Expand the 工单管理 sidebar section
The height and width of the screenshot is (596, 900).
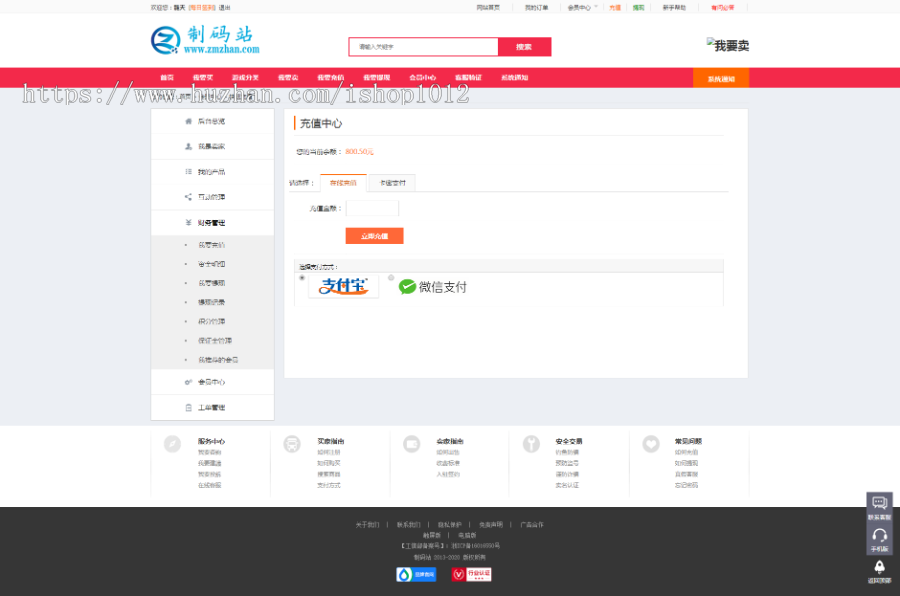211,408
